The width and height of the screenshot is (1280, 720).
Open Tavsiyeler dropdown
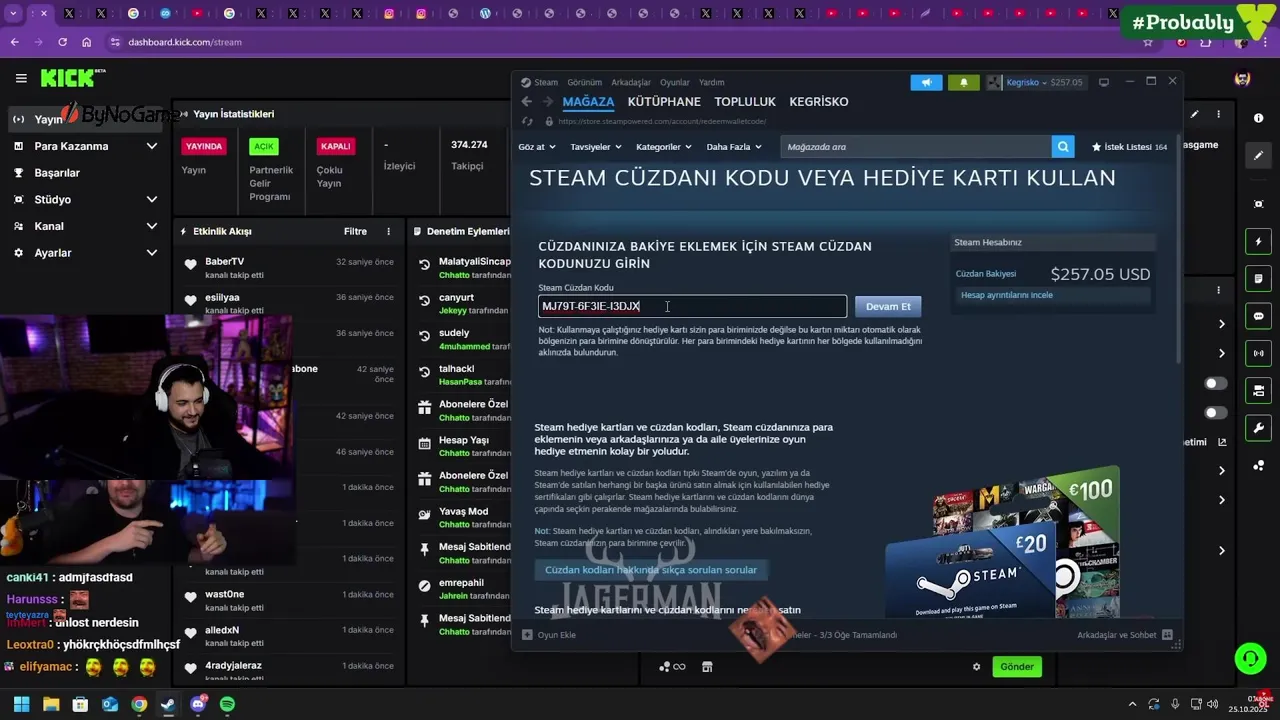click(x=596, y=147)
